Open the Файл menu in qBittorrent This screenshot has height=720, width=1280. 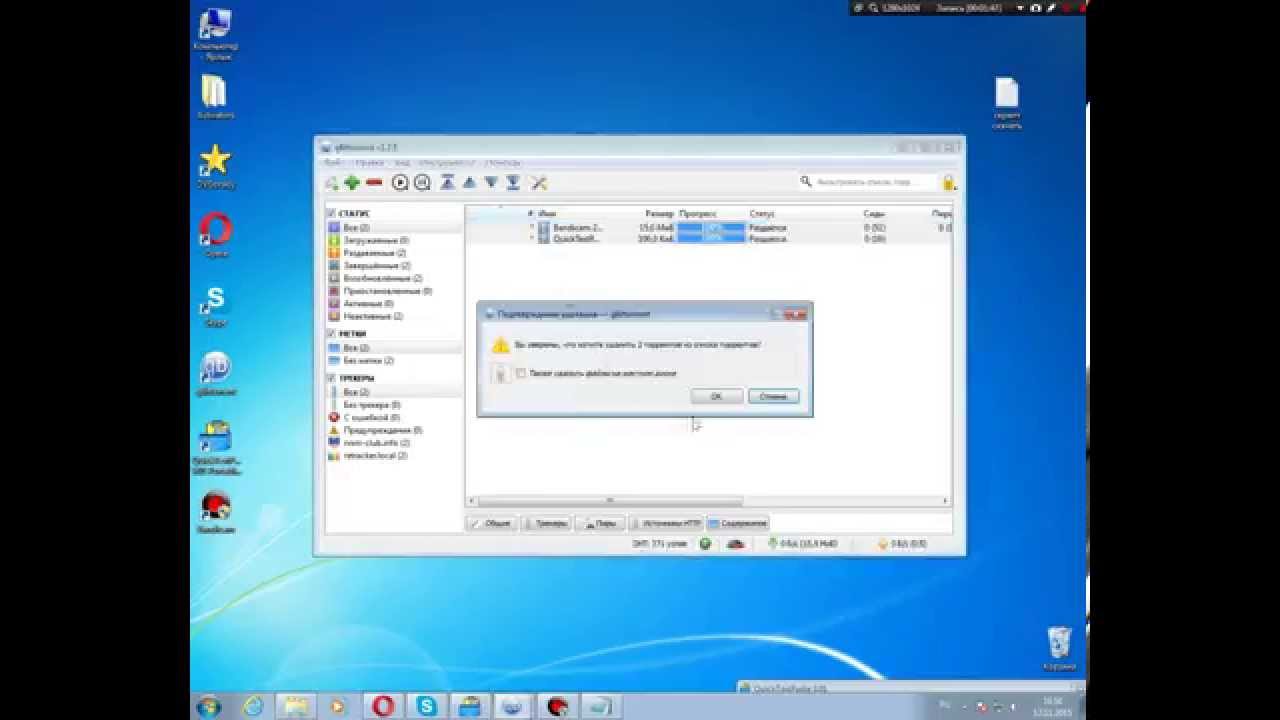point(332,162)
